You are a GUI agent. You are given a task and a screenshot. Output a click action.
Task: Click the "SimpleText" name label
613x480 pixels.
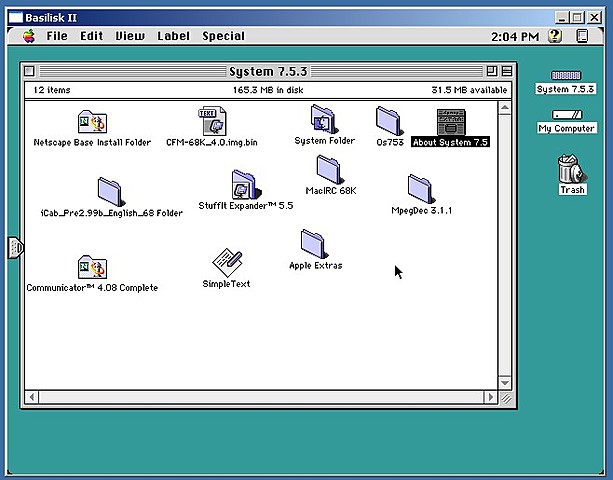[226, 284]
